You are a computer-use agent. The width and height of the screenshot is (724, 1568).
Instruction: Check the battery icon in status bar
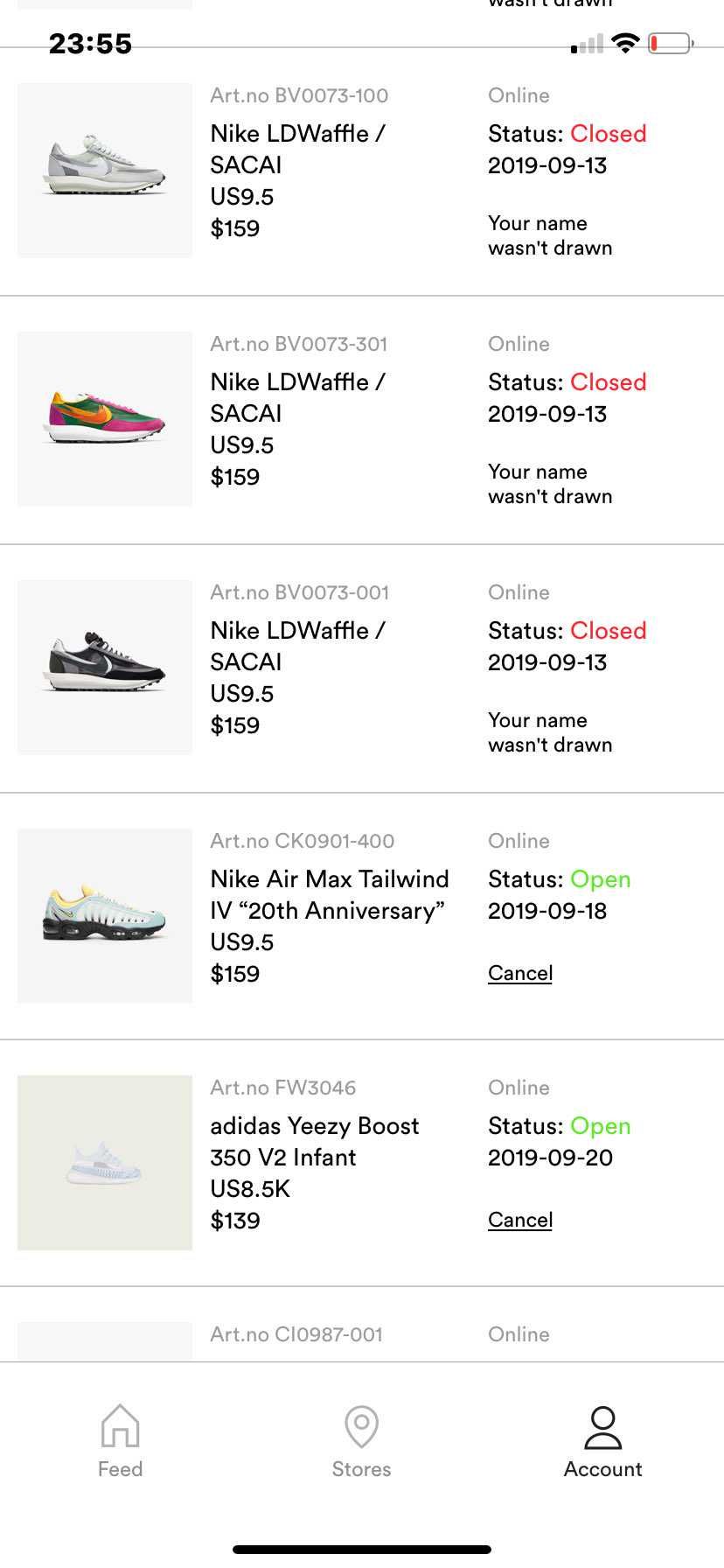click(671, 43)
